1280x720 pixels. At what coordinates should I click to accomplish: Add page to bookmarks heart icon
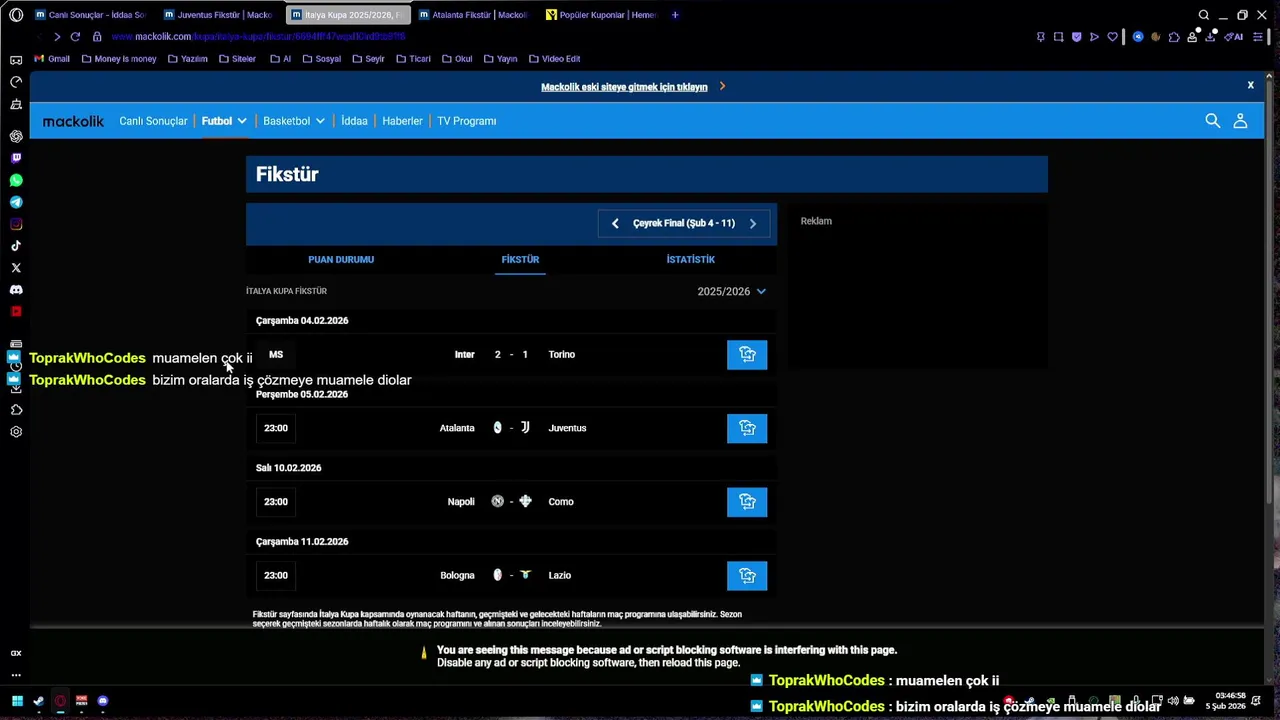point(1112,37)
